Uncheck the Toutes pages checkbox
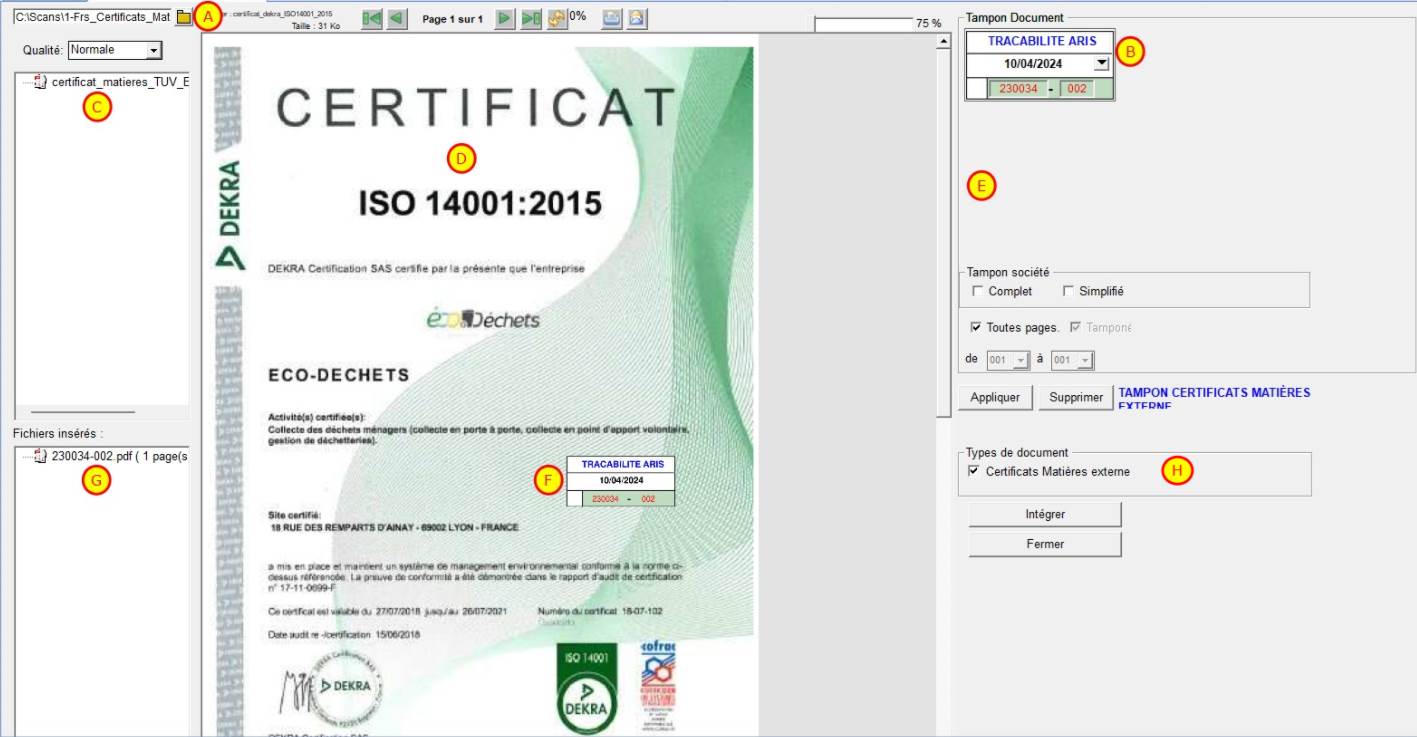This screenshot has height=737, width=1417. click(x=976, y=327)
